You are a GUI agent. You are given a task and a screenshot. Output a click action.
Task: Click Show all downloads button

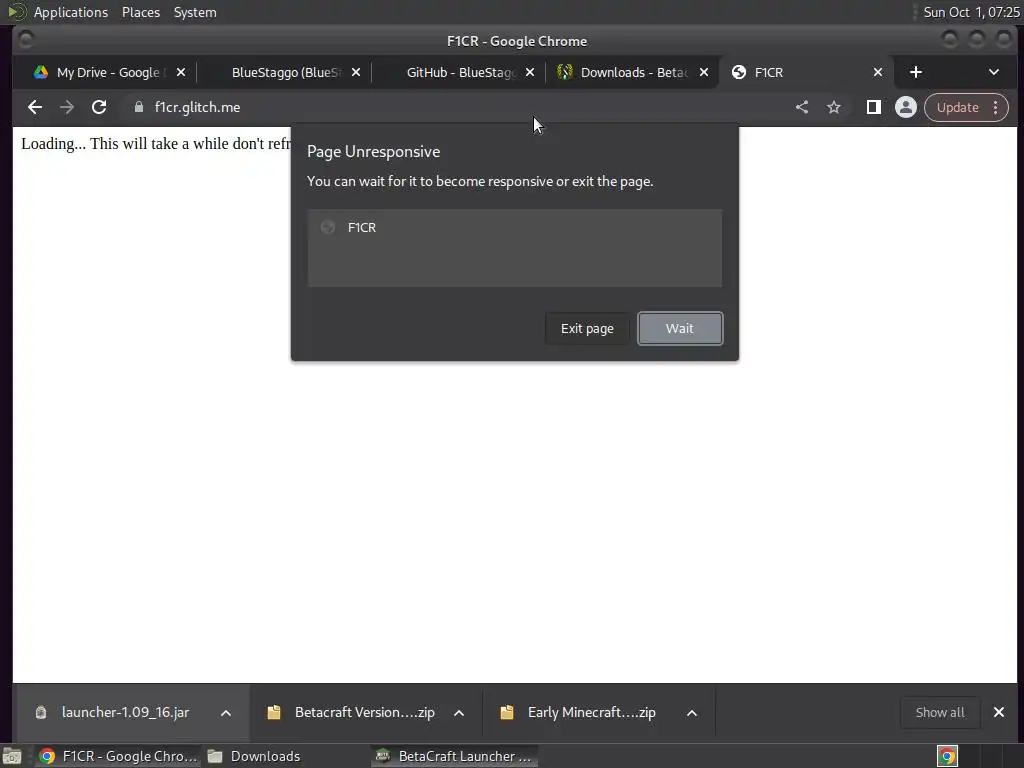pyautogui.click(x=940, y=712)
